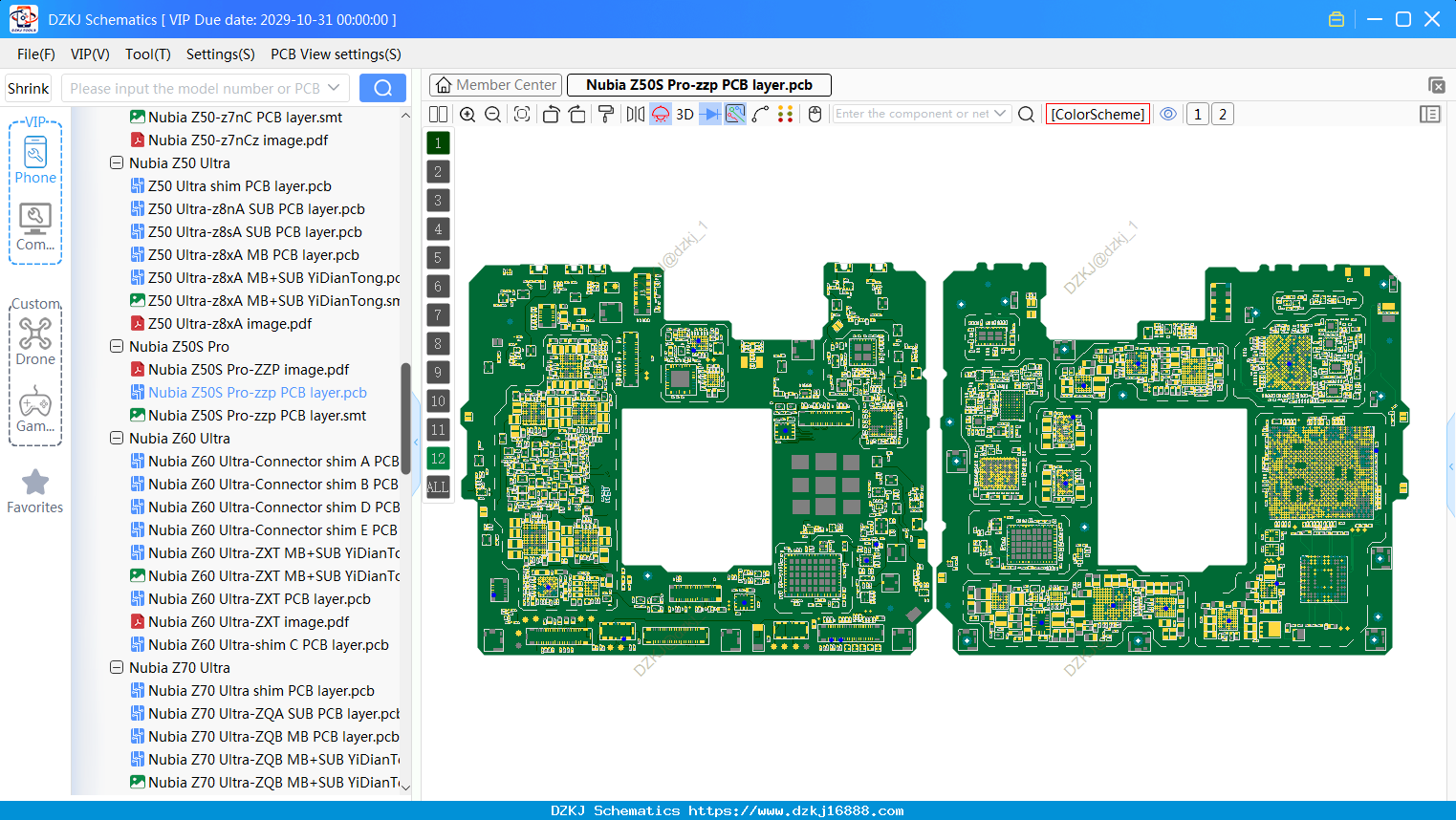Open the windows icon beside the tab bar
This screenshot has width=1456, height=820.
click(1436, 85)
